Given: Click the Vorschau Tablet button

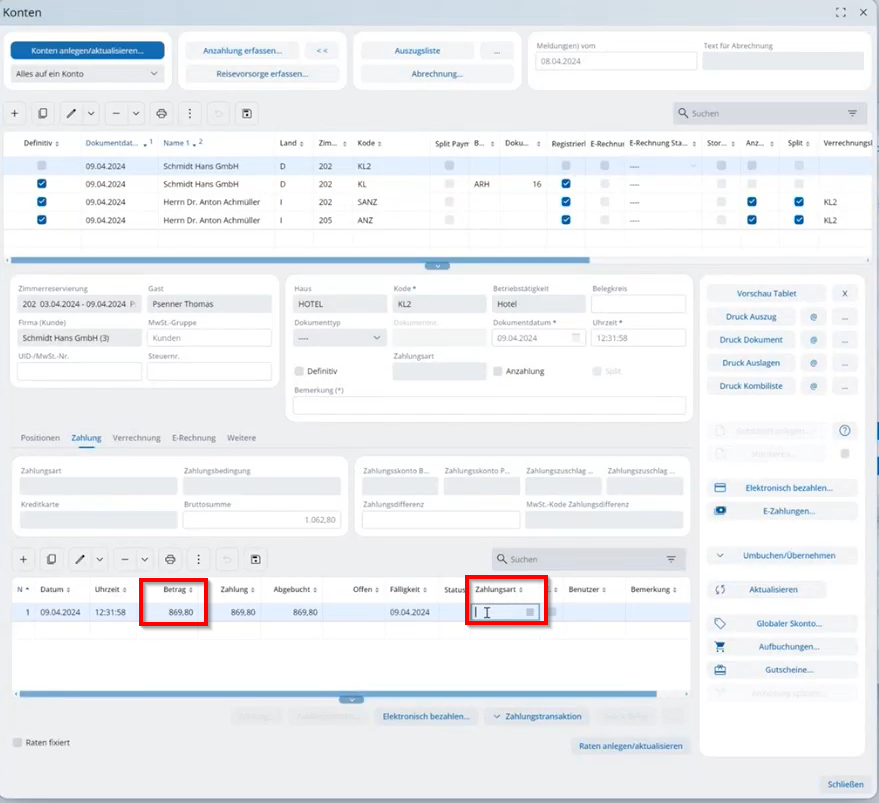Looking at the screenshot, I should [x=766, y=293].
